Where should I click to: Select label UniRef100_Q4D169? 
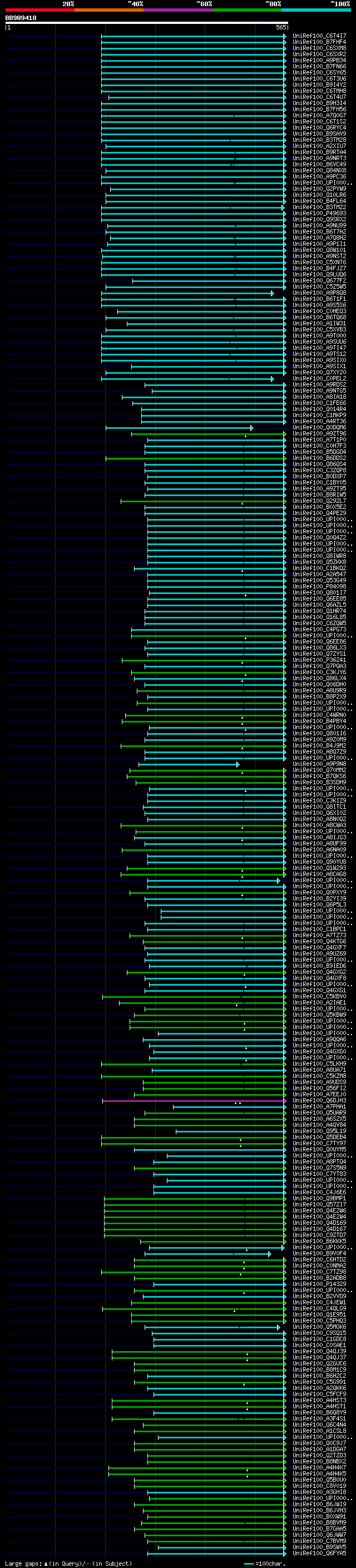coord(319,1223)
